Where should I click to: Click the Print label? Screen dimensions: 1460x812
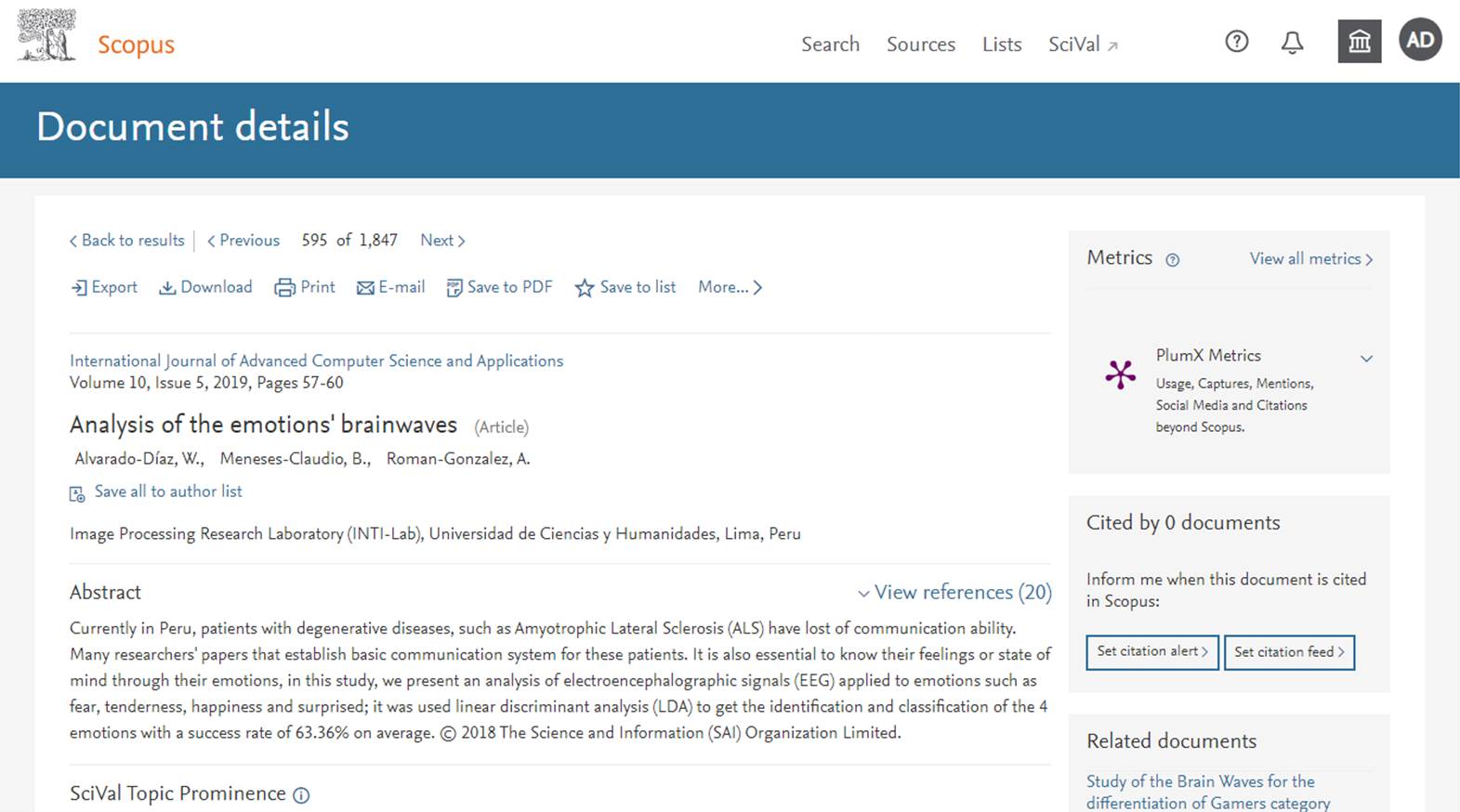click(318, 287)
